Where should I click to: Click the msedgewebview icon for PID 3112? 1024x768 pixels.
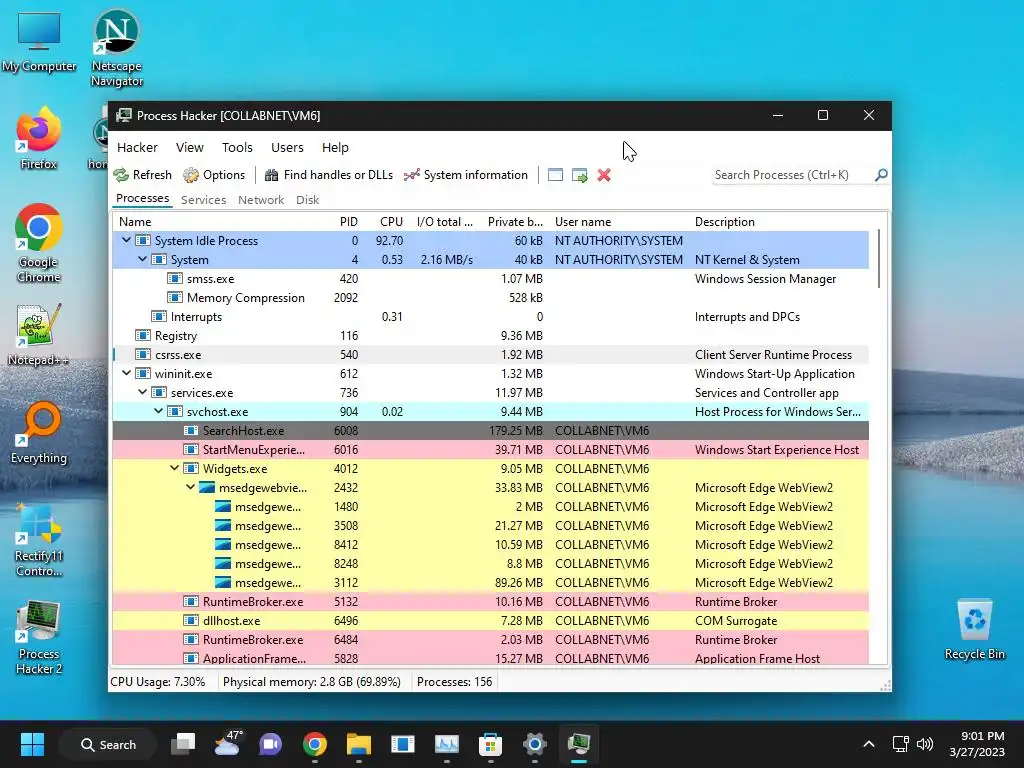pyautogui.click(x=223, y=583)
